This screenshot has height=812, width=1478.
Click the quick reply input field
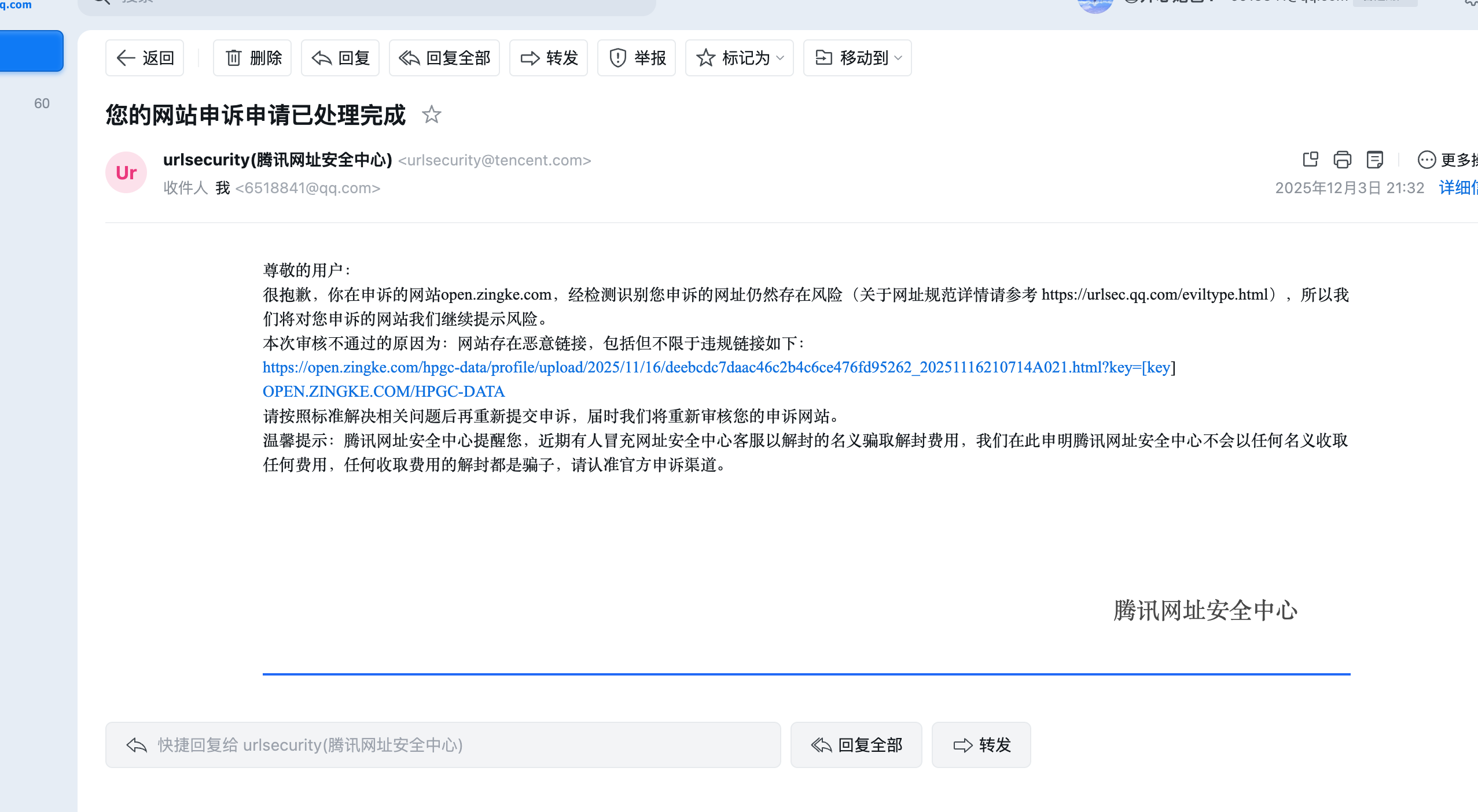point(443,745)
